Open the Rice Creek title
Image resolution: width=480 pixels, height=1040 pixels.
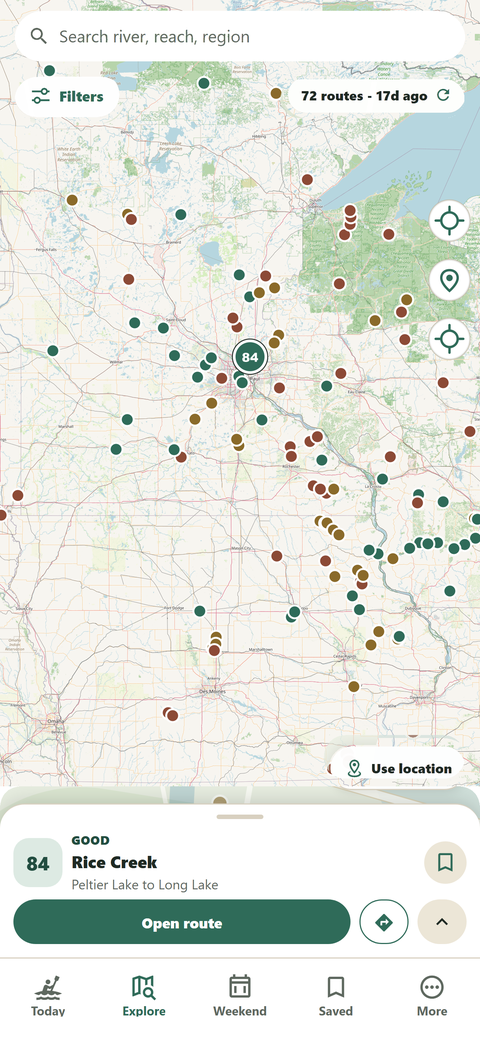[114, 862]
